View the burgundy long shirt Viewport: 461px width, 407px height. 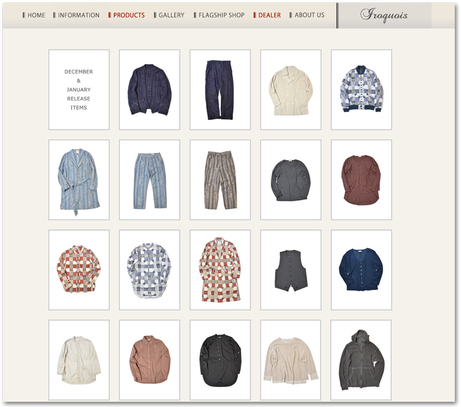[361, 180]
